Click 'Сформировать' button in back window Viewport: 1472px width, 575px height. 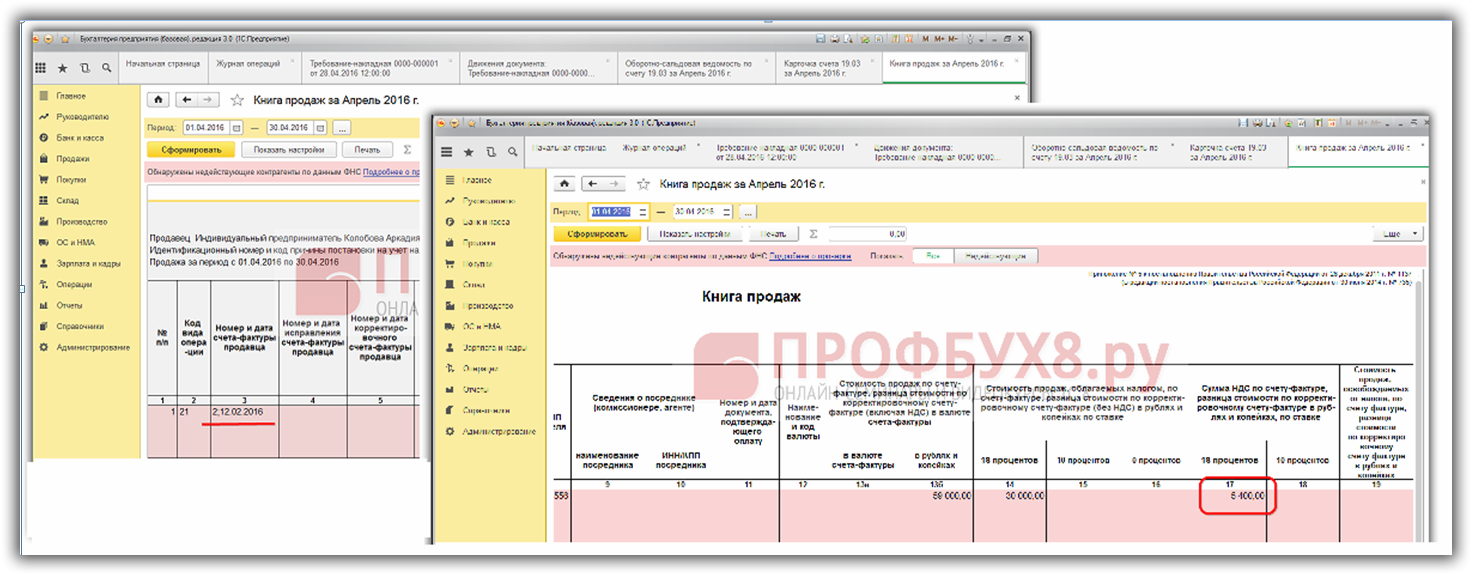(x=191, y=150)
